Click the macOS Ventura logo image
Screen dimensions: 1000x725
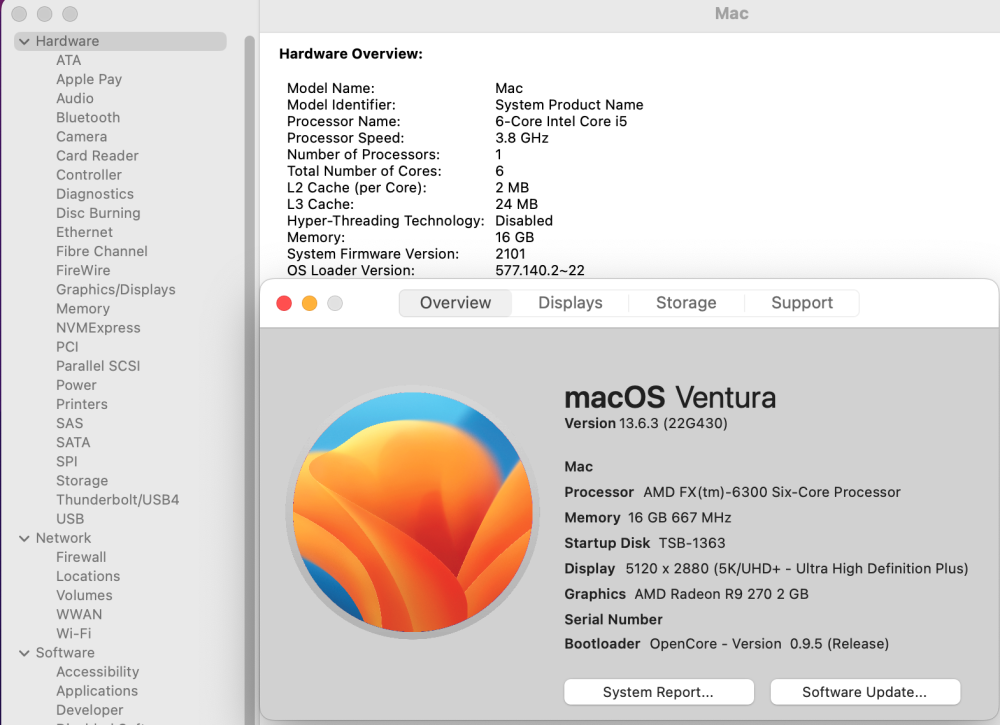(413, 512)
